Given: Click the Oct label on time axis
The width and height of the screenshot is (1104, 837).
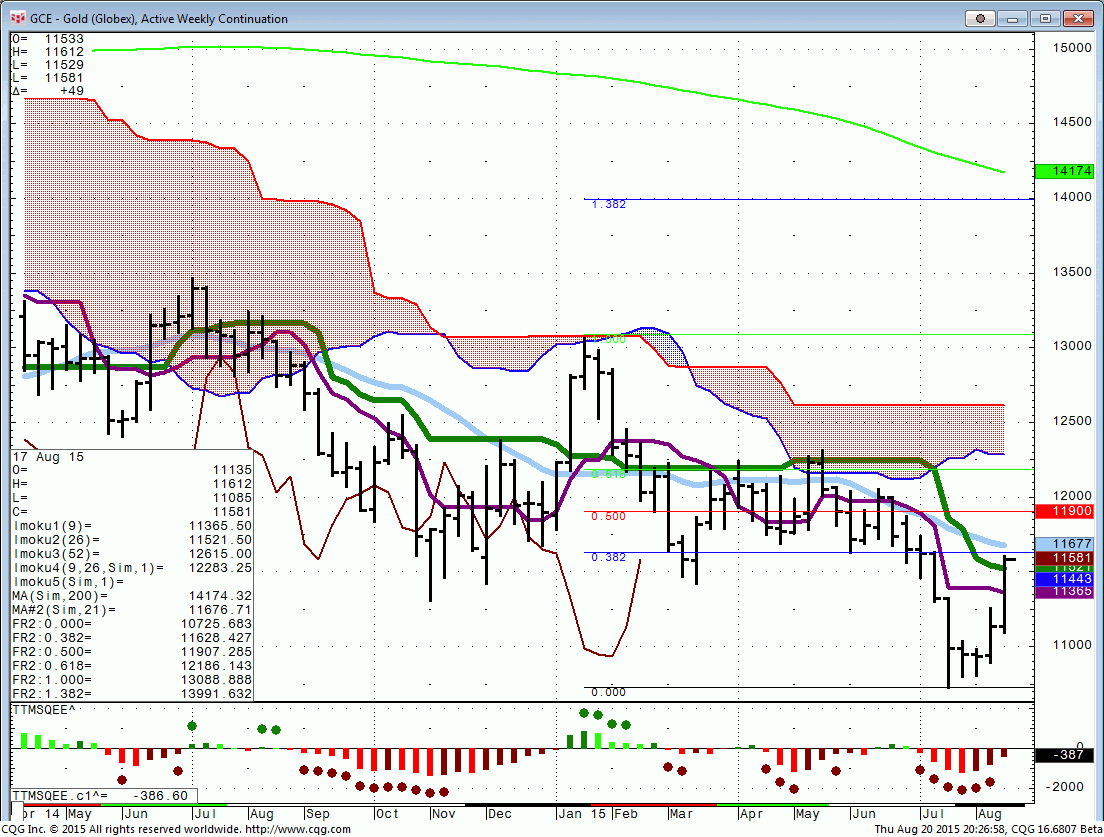Looking at the screenshot, I should 387,814.
